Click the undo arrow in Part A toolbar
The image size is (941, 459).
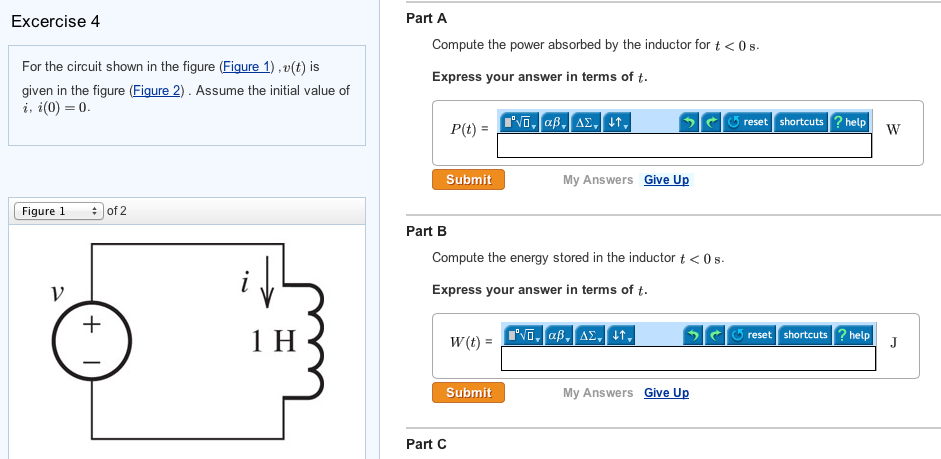(689, 122)
